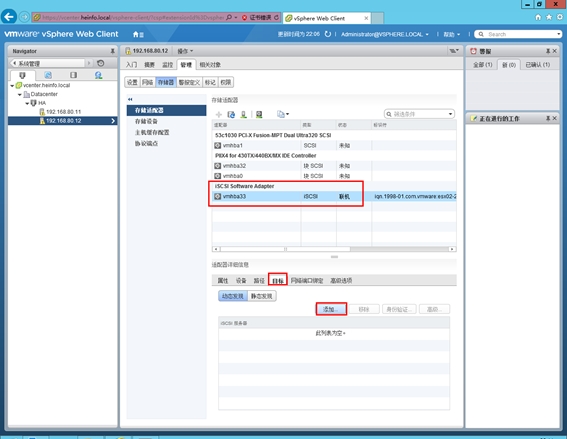Select the Settings (设置) sub-tab
Screen dimensions: 567x439
pyautogui.click(x=132, y=82)
